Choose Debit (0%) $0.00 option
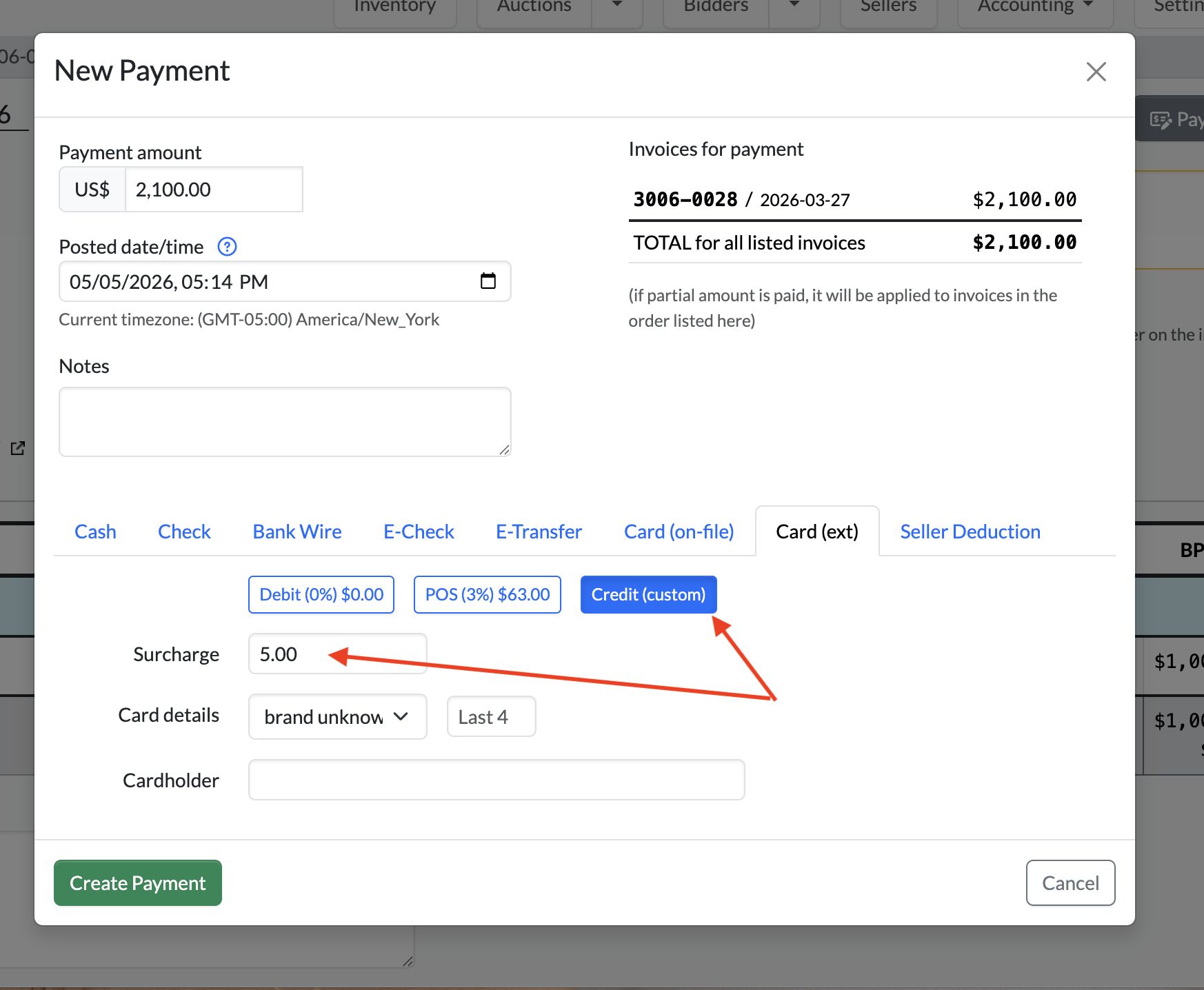1204x990 pixels. [321, 594]
